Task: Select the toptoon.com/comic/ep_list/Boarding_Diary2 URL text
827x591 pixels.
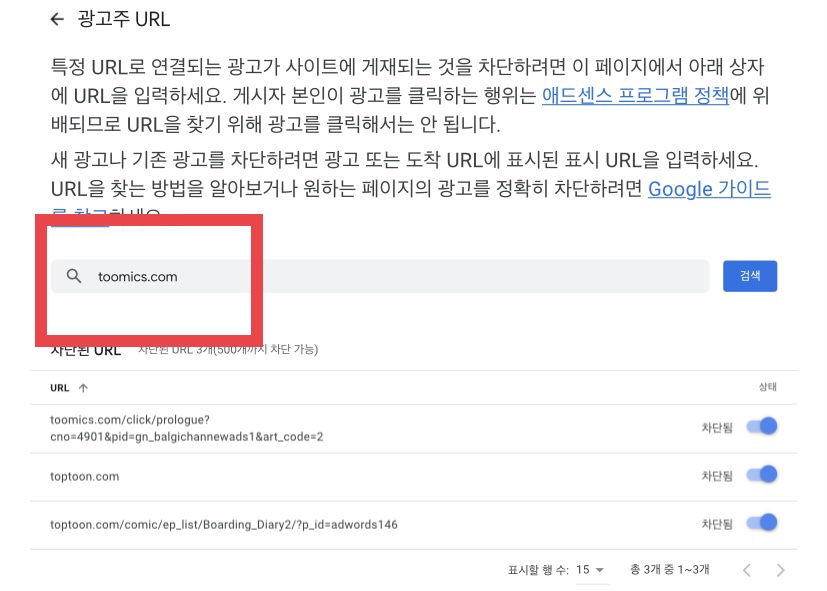Action: (224, 525)
